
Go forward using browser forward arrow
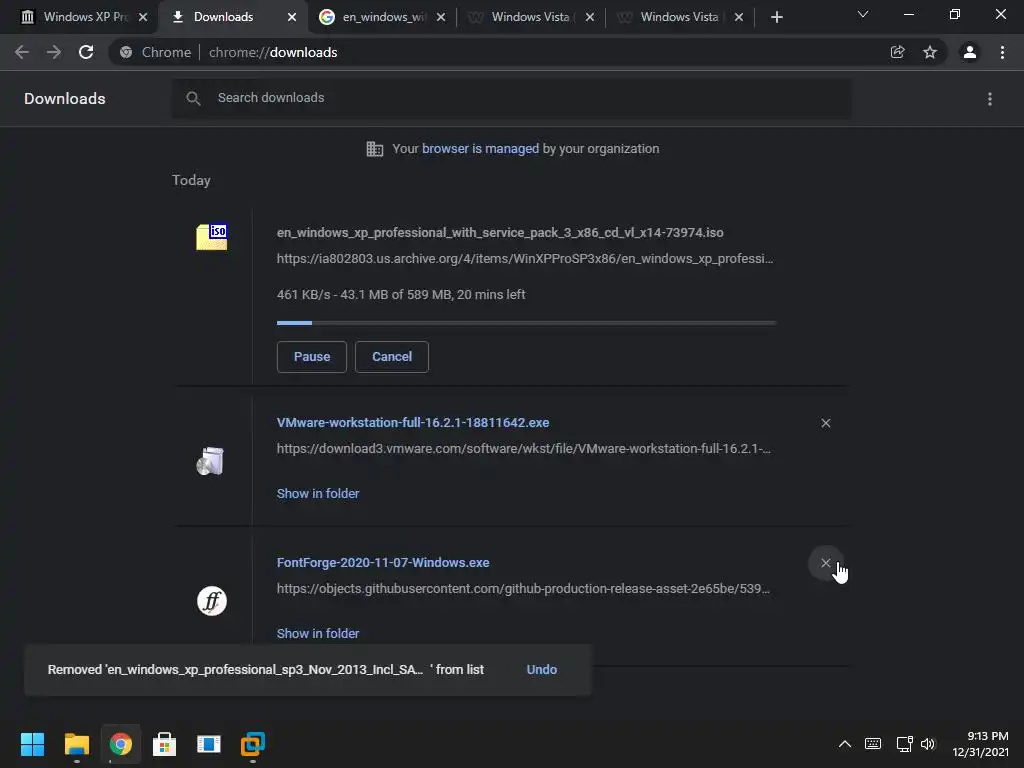tap(54, 52)
